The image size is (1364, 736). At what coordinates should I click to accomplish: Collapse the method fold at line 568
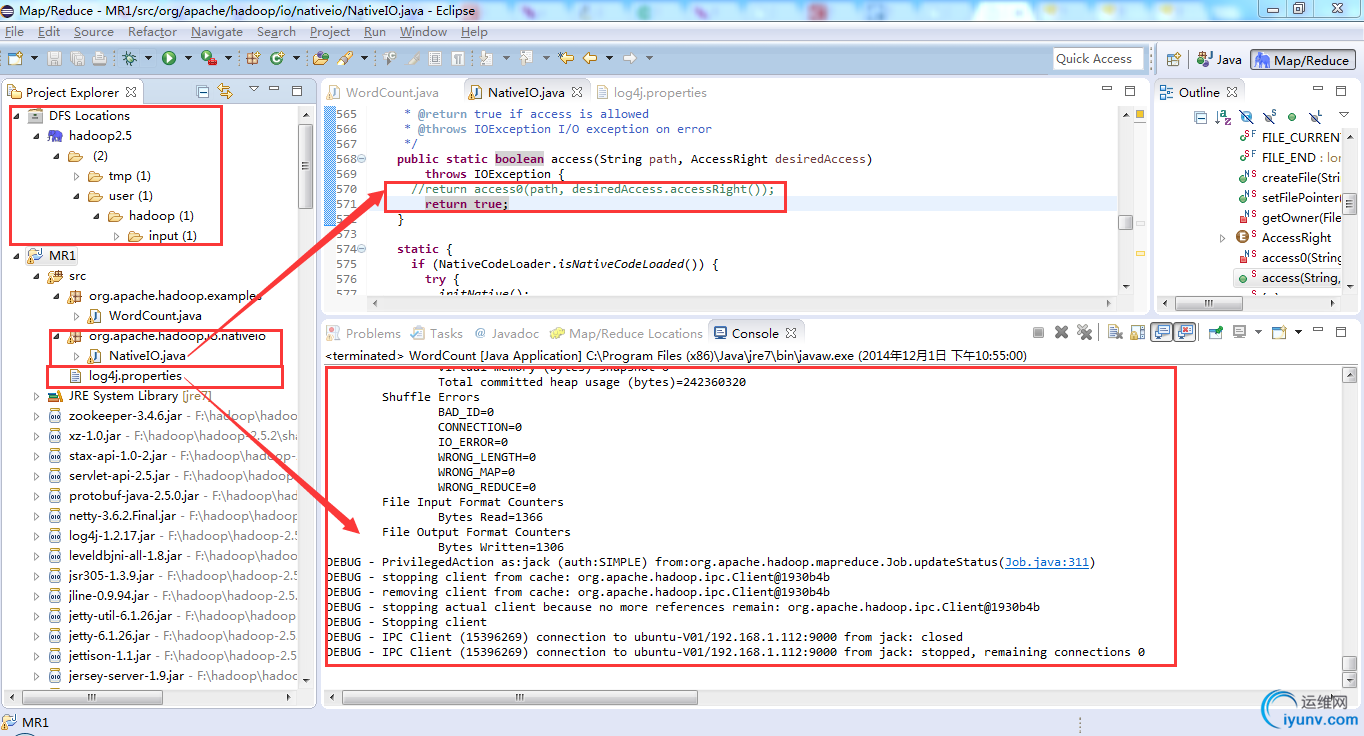pyautogui.click(x=361, y=159)
